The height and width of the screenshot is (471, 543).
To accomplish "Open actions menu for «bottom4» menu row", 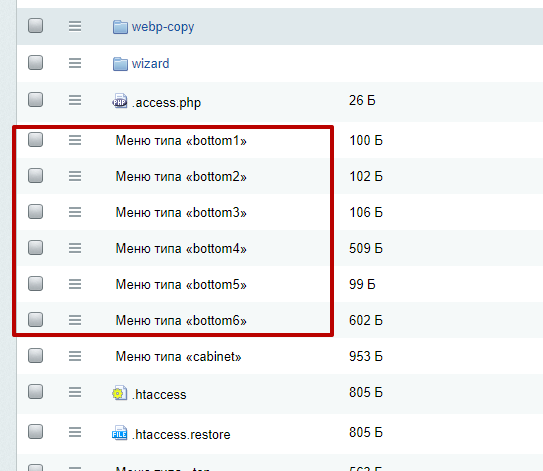I will point(75,248).
